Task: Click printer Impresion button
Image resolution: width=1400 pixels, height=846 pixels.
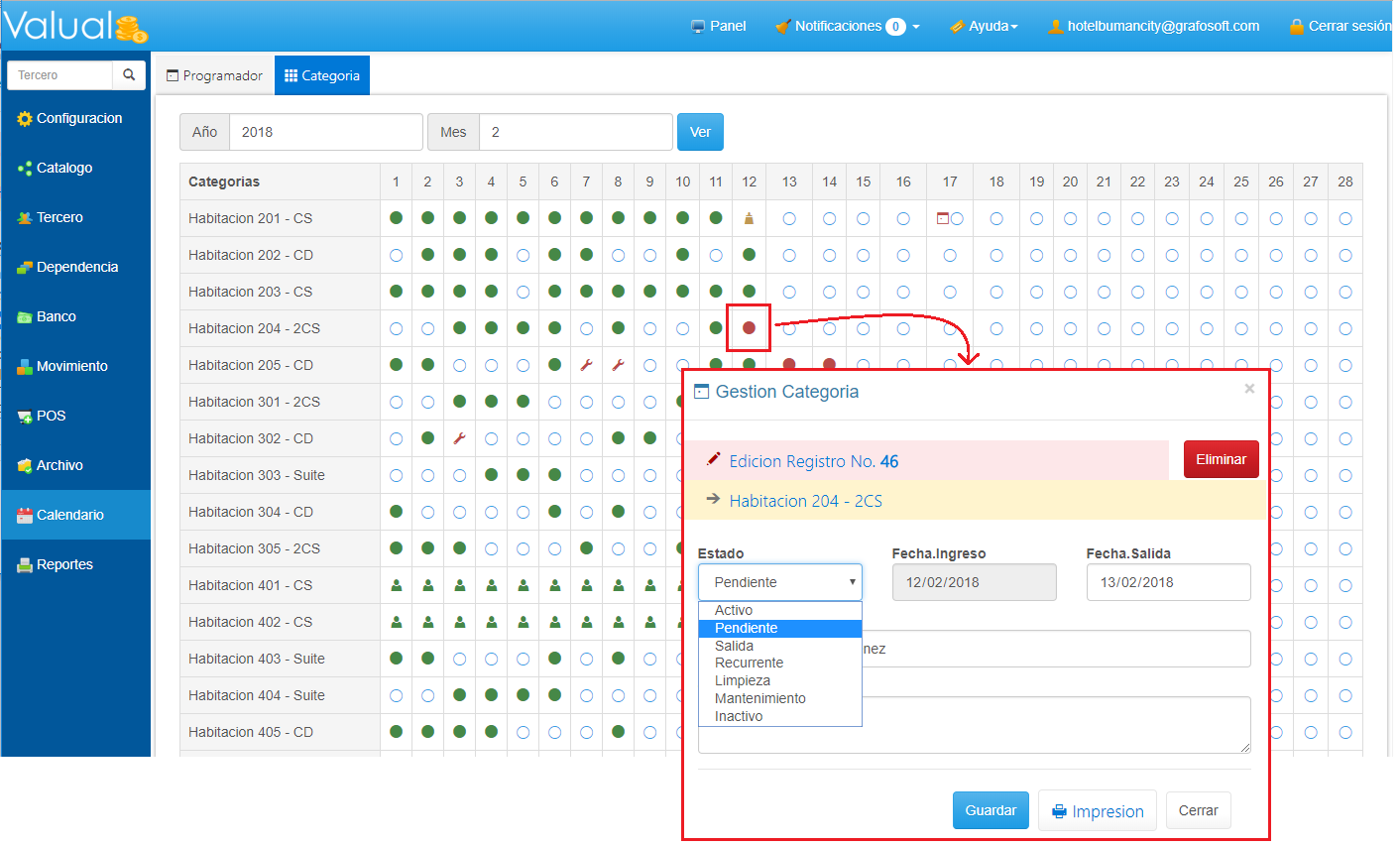Action: (x=1098, y=810)
